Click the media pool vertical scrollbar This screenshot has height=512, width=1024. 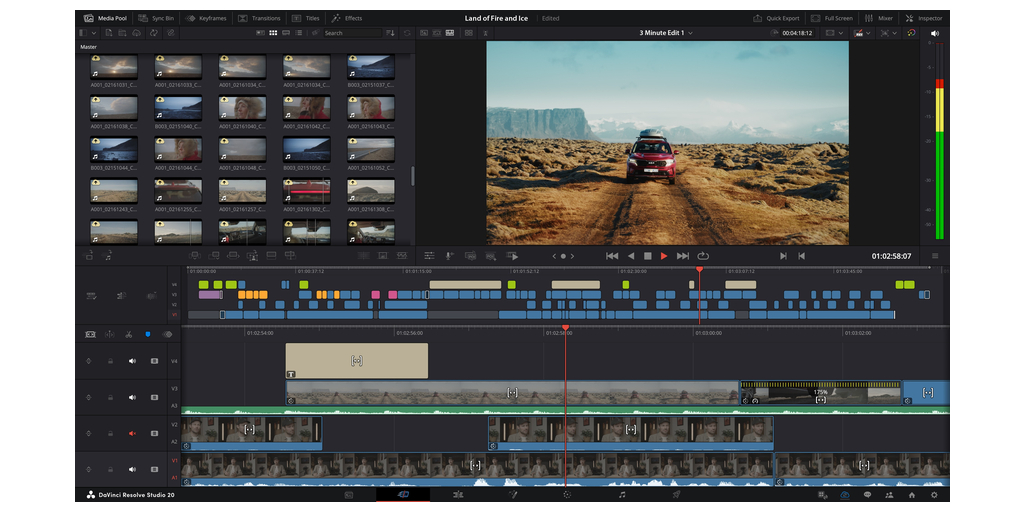pos(412,175)
